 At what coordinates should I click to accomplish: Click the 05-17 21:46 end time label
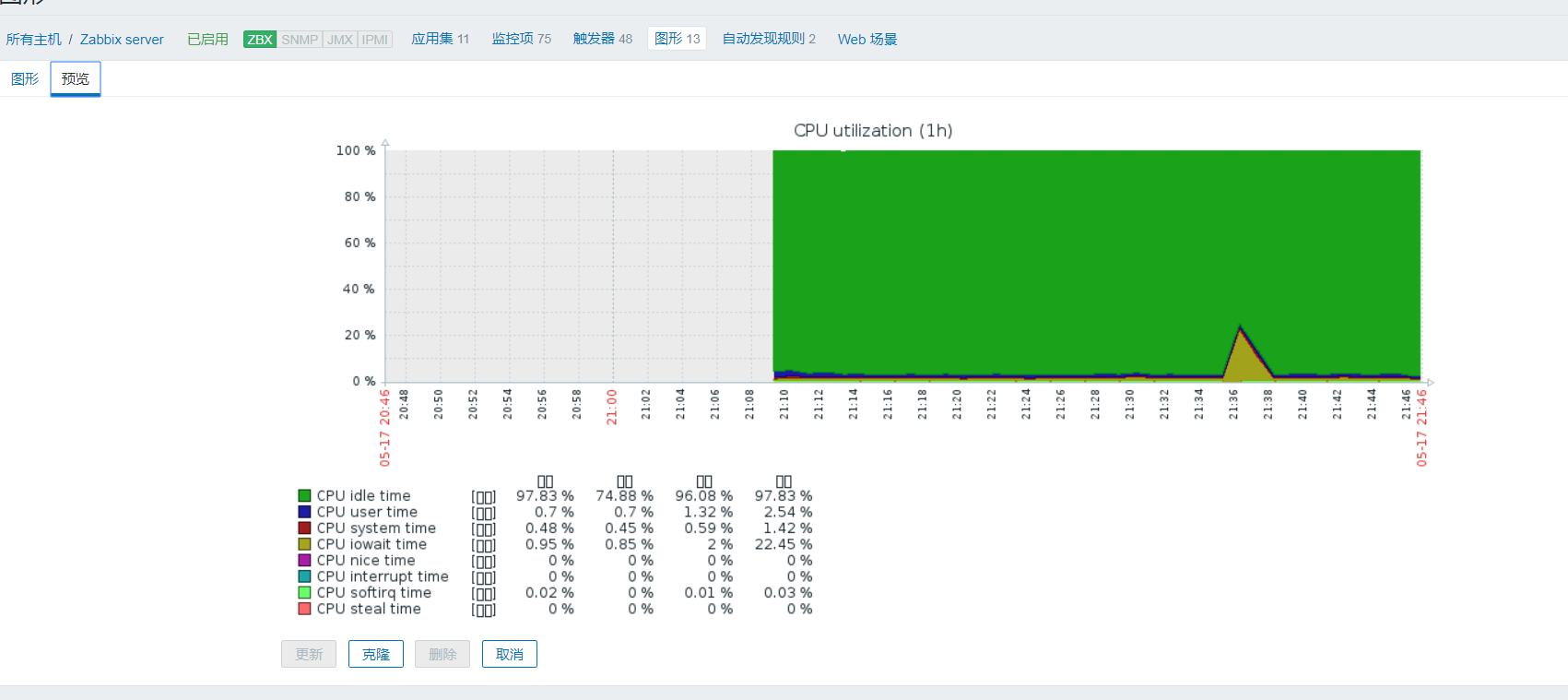click(1421, 427)
